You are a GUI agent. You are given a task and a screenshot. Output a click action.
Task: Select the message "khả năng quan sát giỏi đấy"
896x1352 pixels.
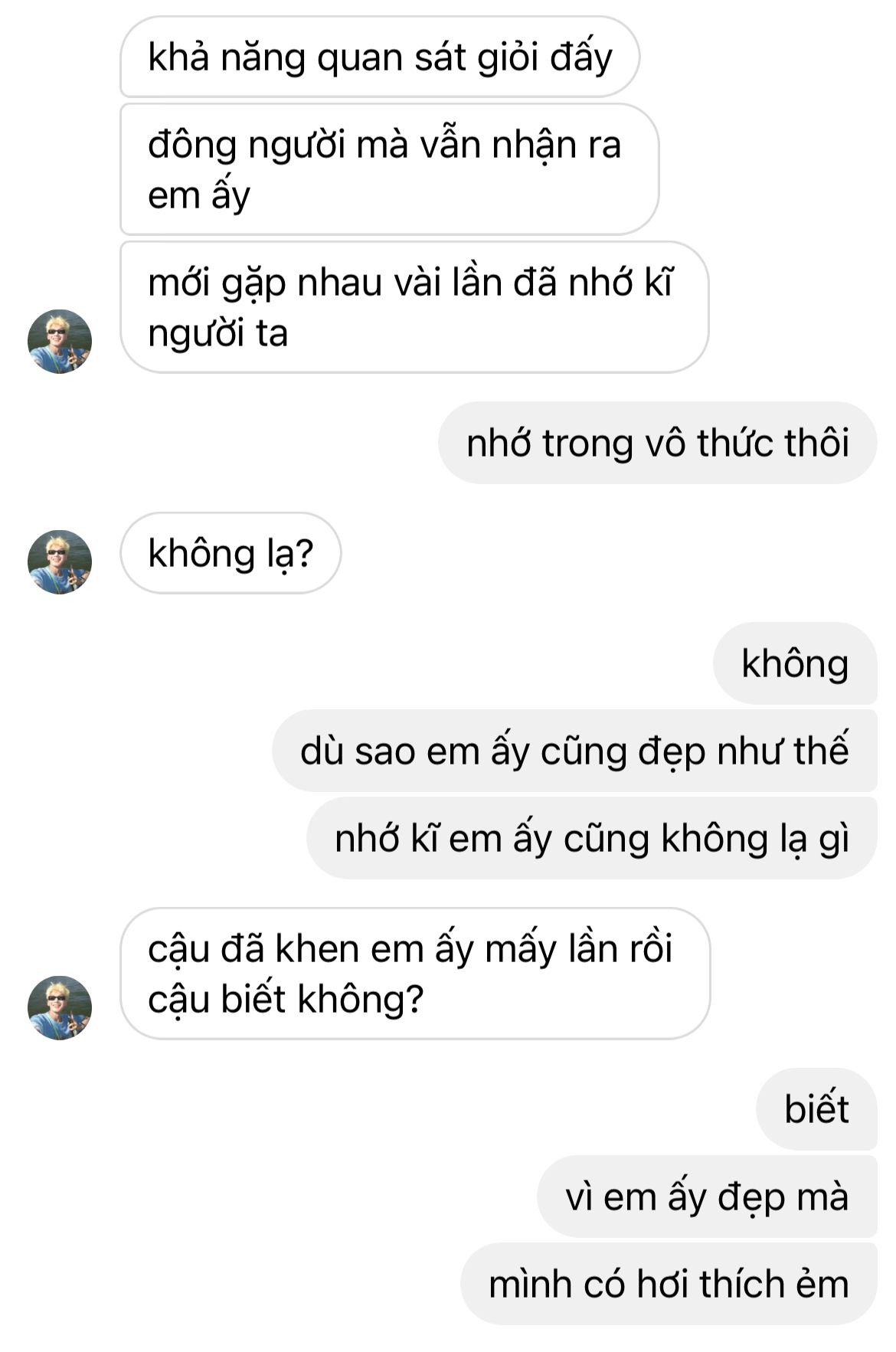point(380,57)
